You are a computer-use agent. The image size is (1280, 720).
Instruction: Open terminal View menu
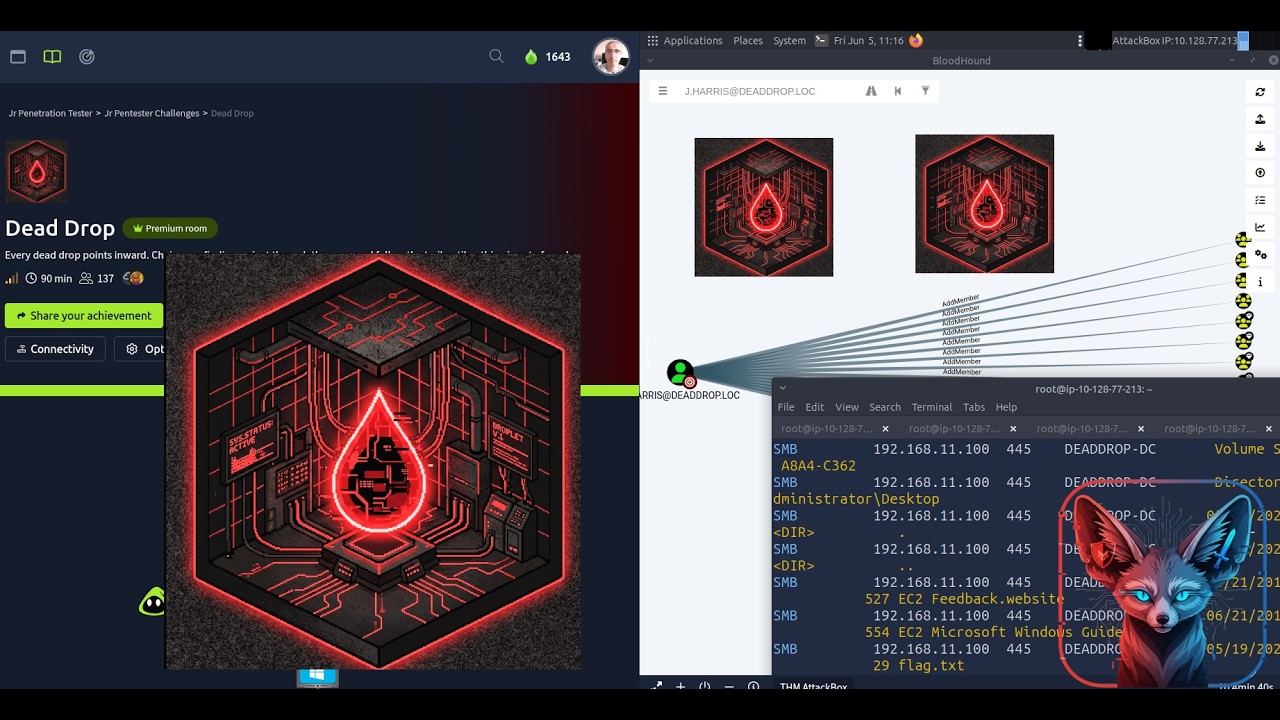(847, 407)
